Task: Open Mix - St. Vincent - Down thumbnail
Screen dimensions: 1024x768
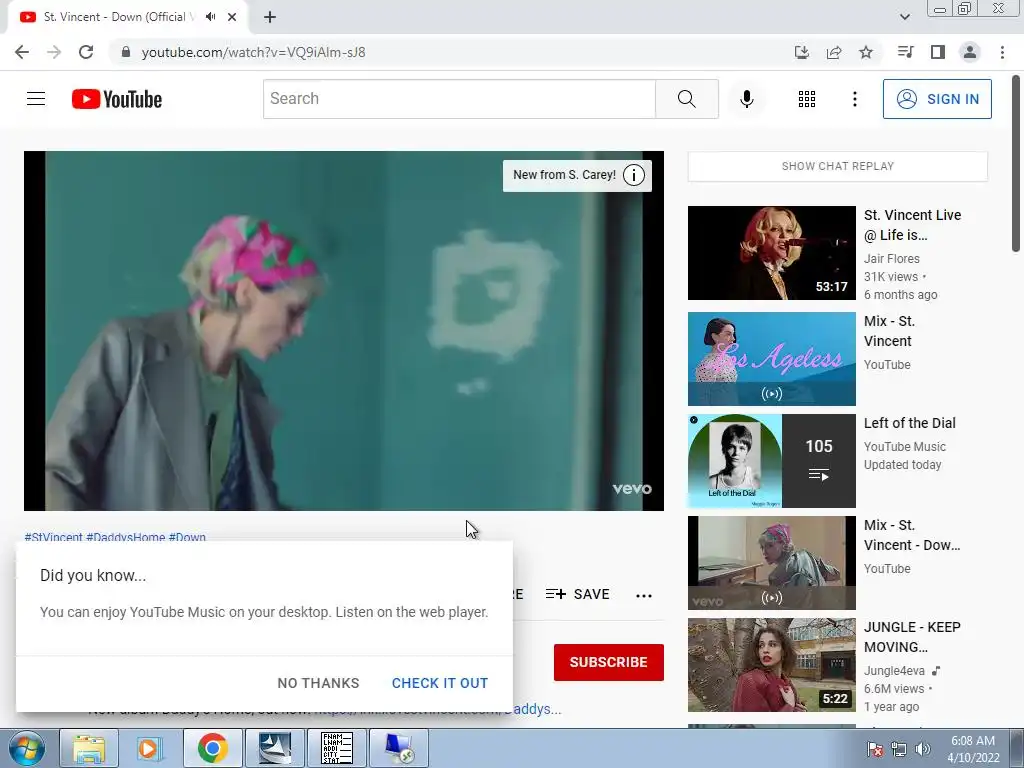Action: (x=771, y=562)
